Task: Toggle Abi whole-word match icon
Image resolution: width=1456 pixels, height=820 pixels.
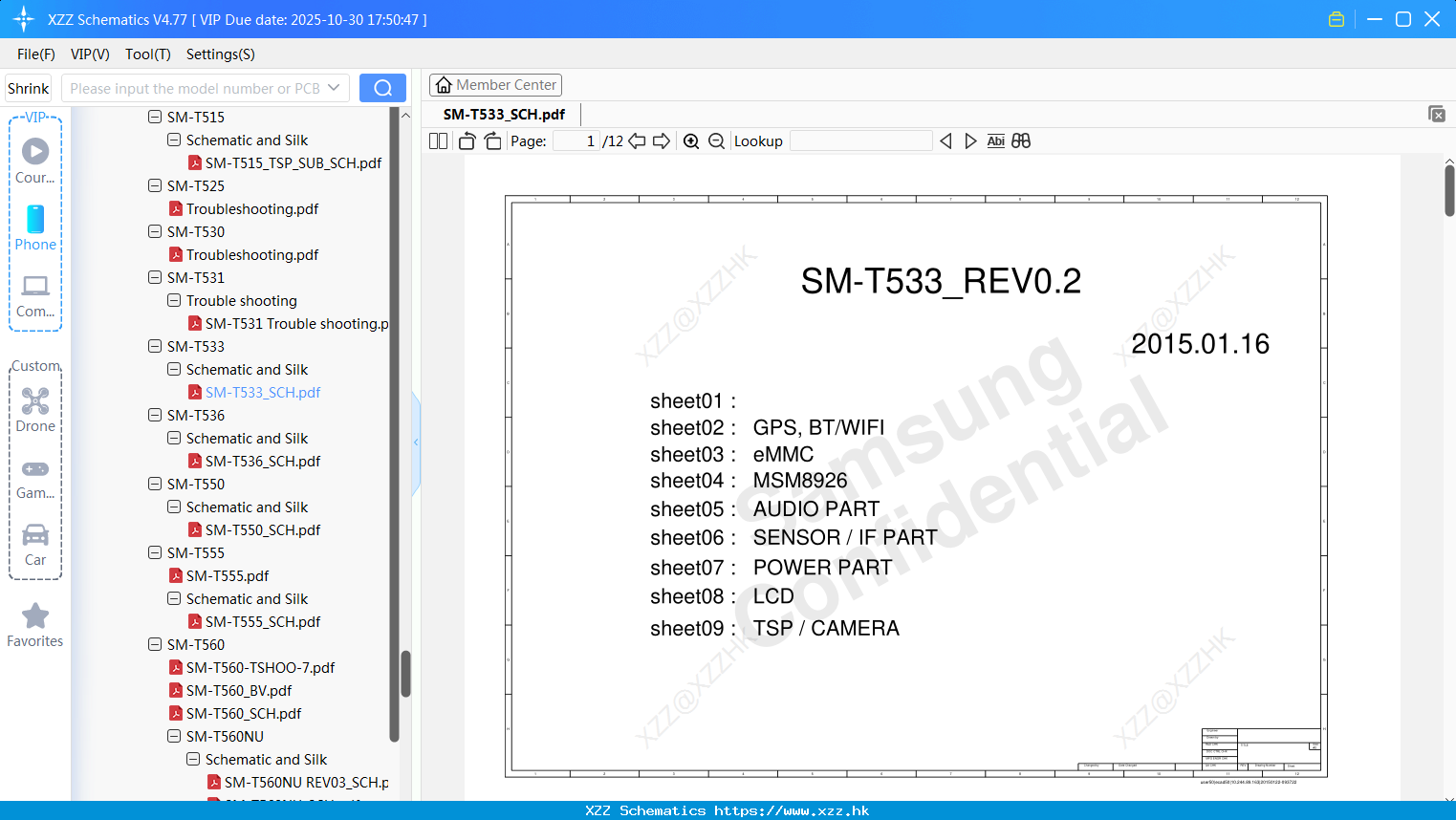Action: pos(995,140)
